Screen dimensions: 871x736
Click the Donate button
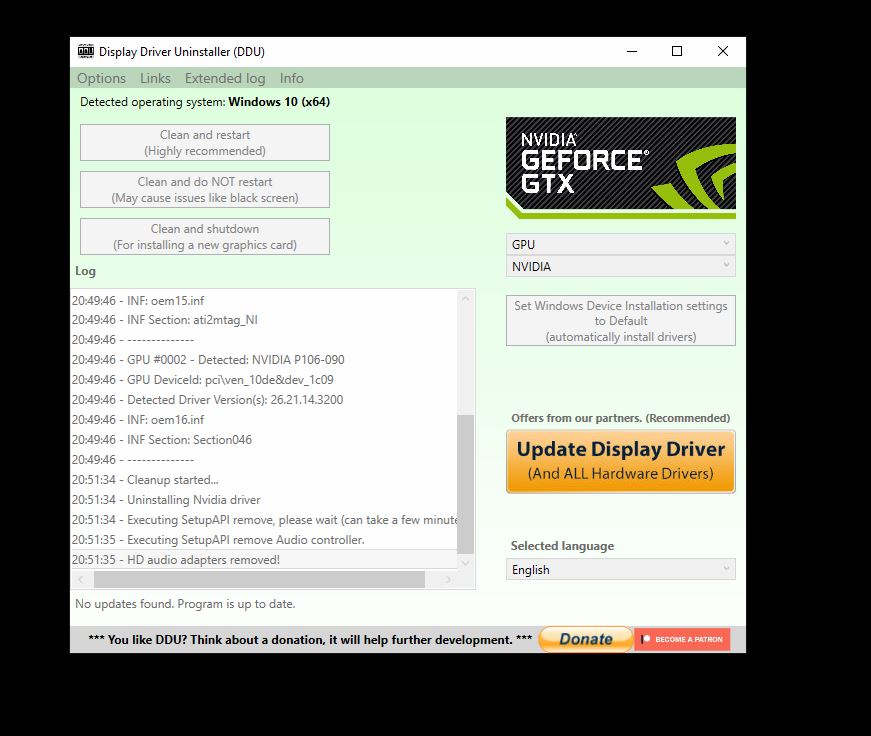(585, 639)
